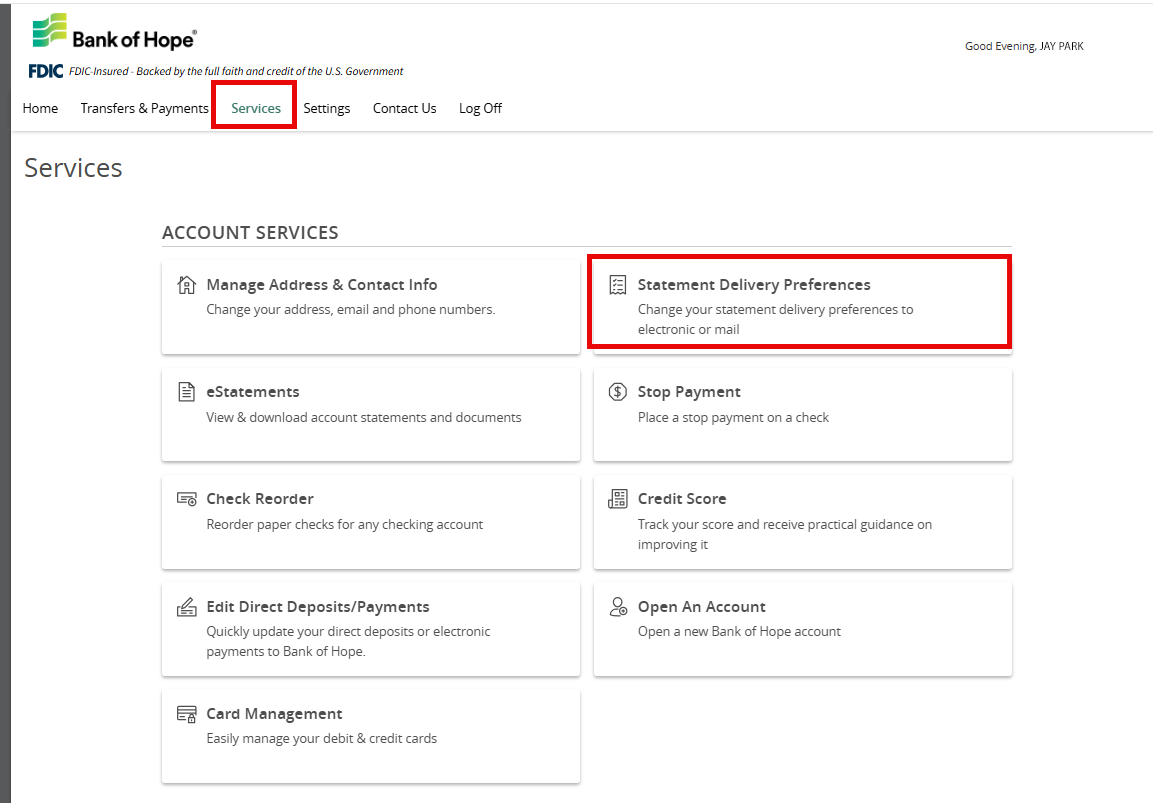The image size is (1153, 803).
Task: Click 'Open a new Bank of Hope account'
Action: pos(739,632)
